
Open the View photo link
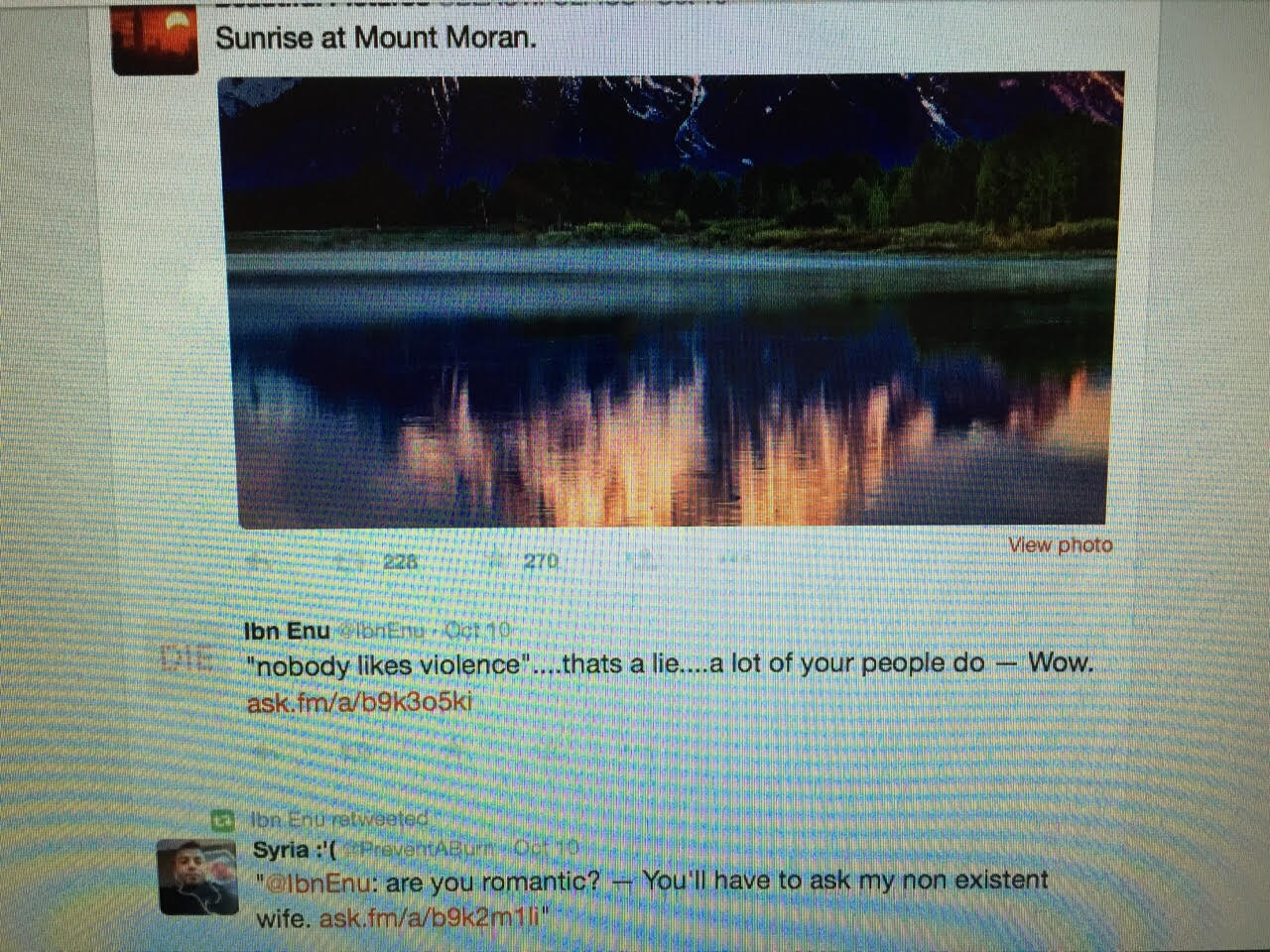coord(1061,544)
